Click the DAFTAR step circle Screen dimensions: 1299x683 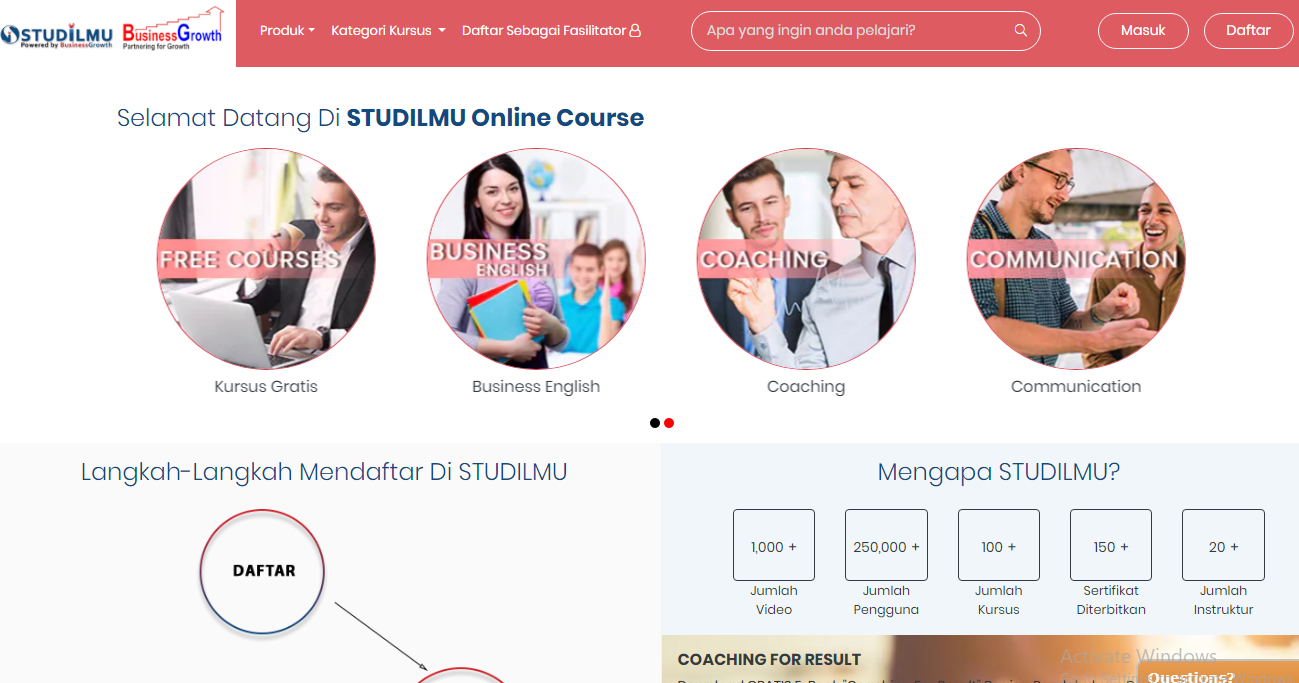(x=264, y=571)
